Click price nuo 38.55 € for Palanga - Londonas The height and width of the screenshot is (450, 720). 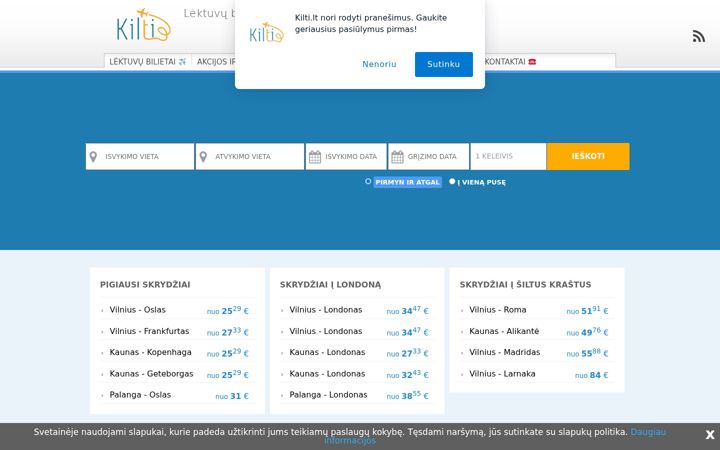click(407, 395)
